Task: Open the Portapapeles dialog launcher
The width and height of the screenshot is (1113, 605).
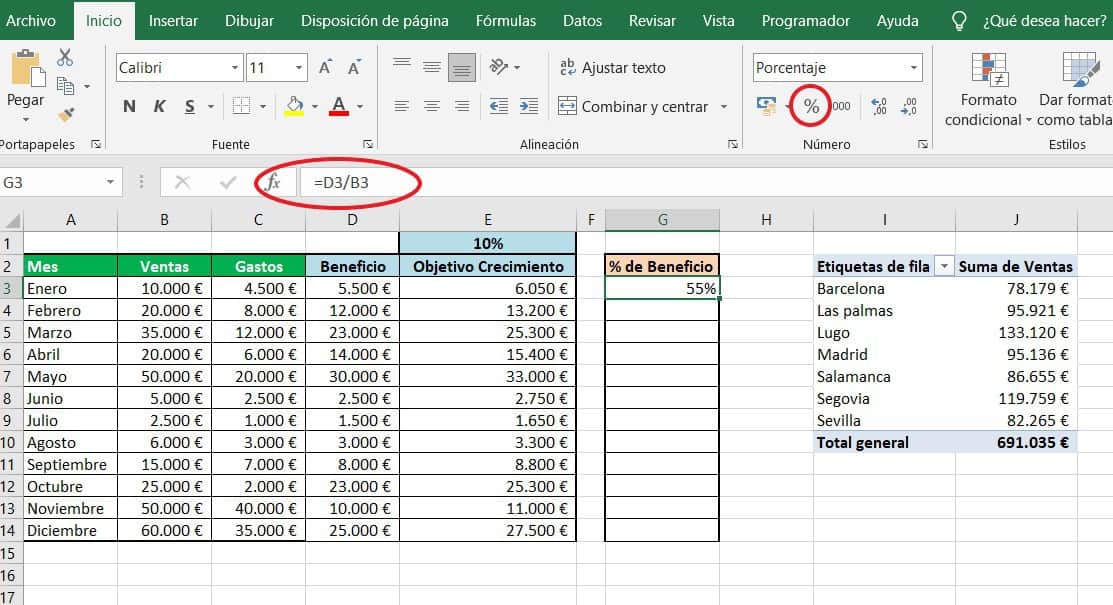Action: click(96, 144)
